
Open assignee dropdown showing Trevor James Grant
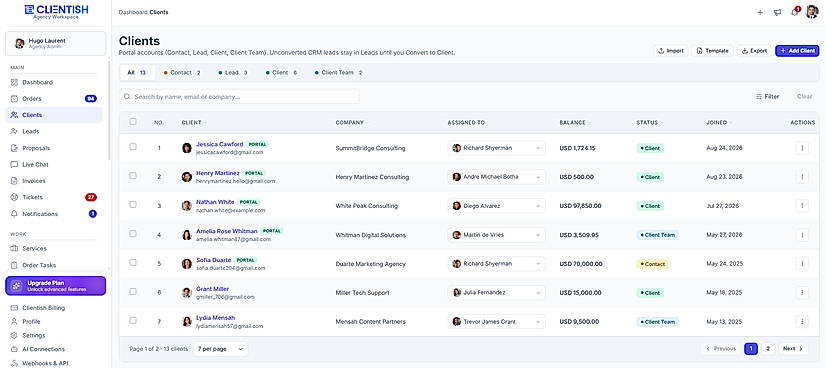point(497,322)
